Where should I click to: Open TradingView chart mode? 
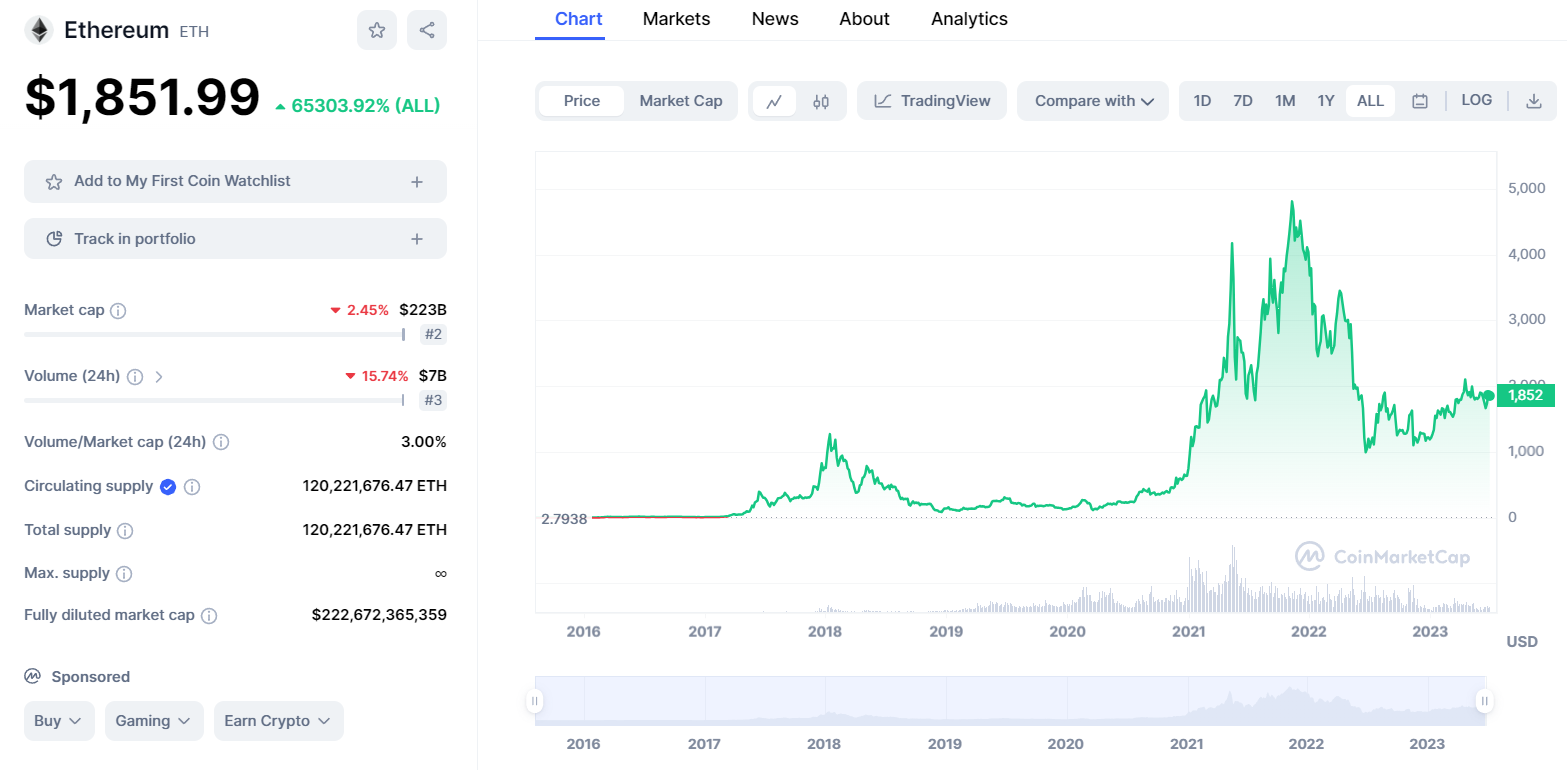tap(932, 101)
